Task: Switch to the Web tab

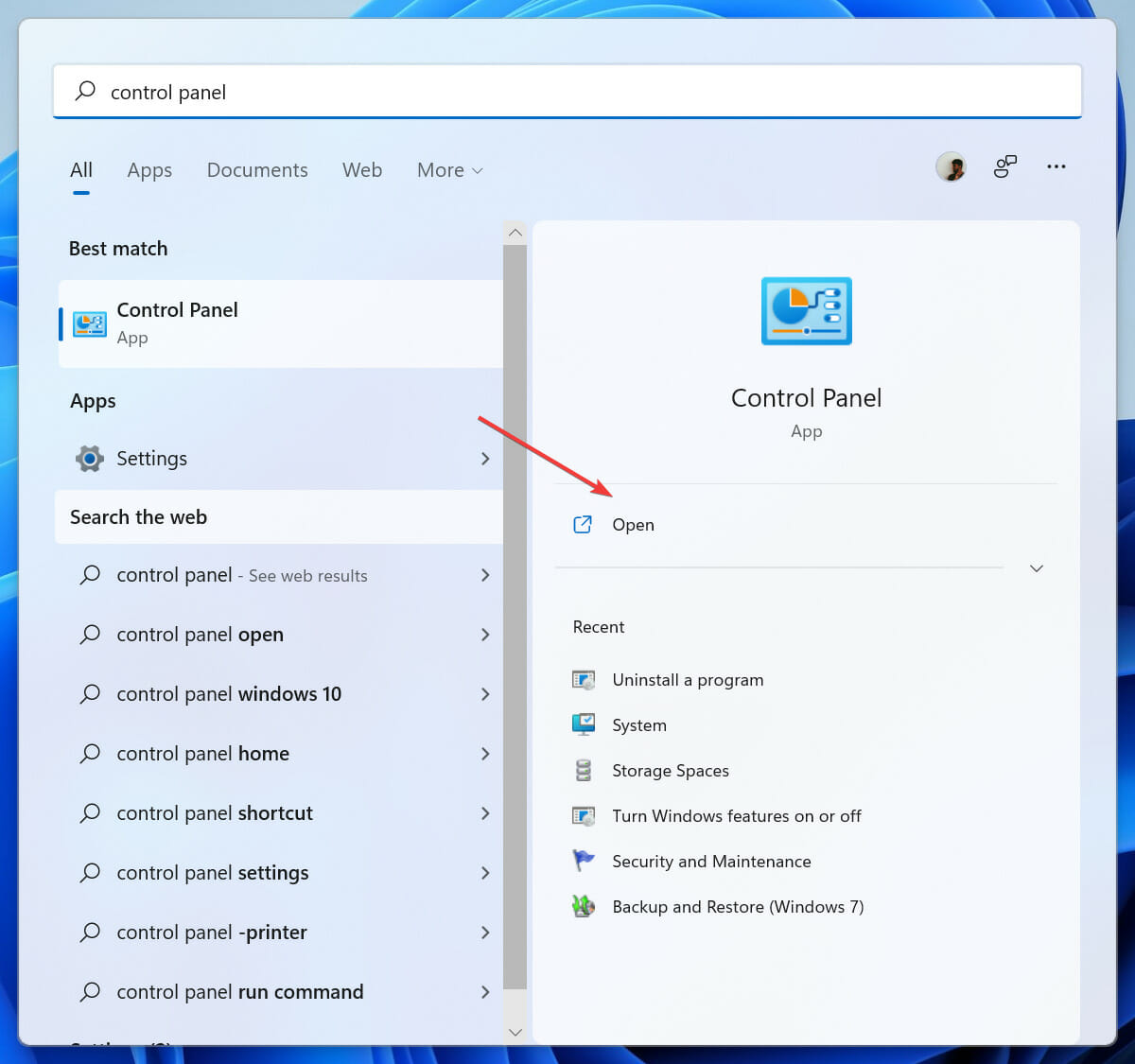Action: coord(362,170)
